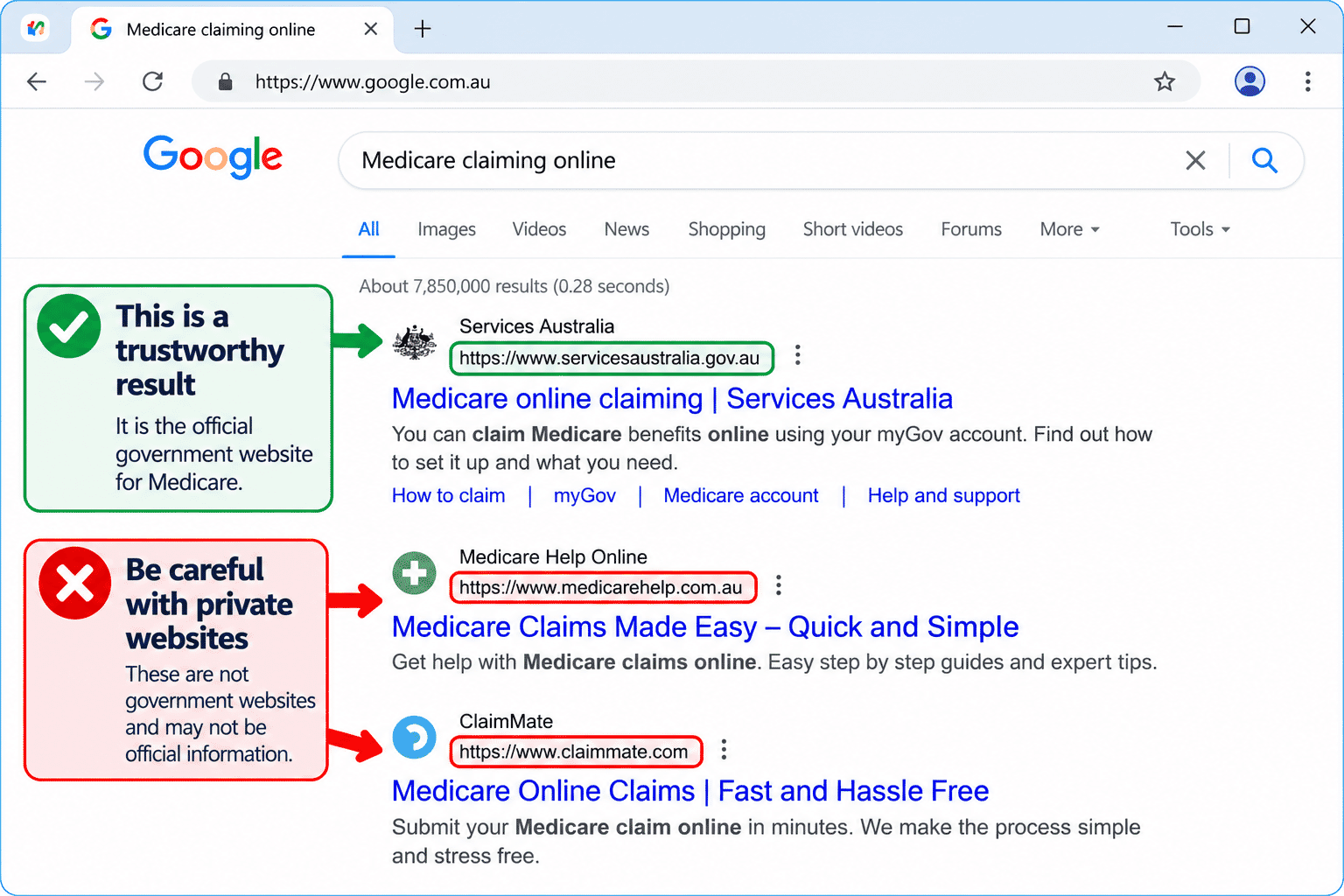The height and width of the screenshot is (896, 1344).
Task: Open options for Medicare Help Online result
Action: (779, 585)
